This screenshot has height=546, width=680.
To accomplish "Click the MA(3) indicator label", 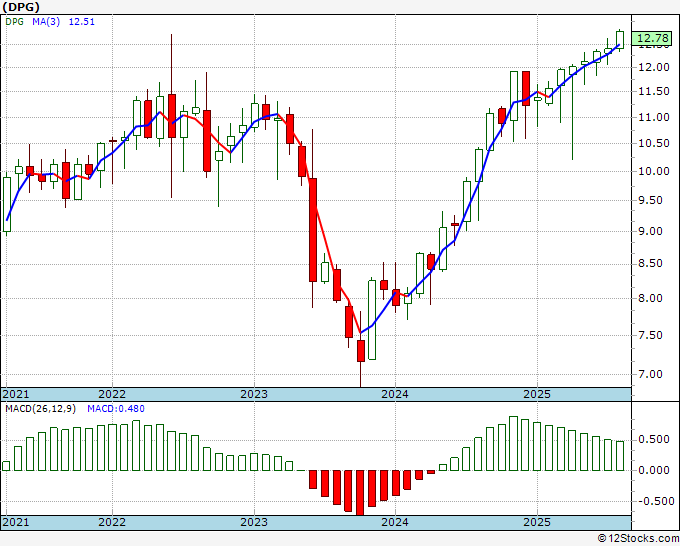I will pyautogui.click(x=46, y=22).
